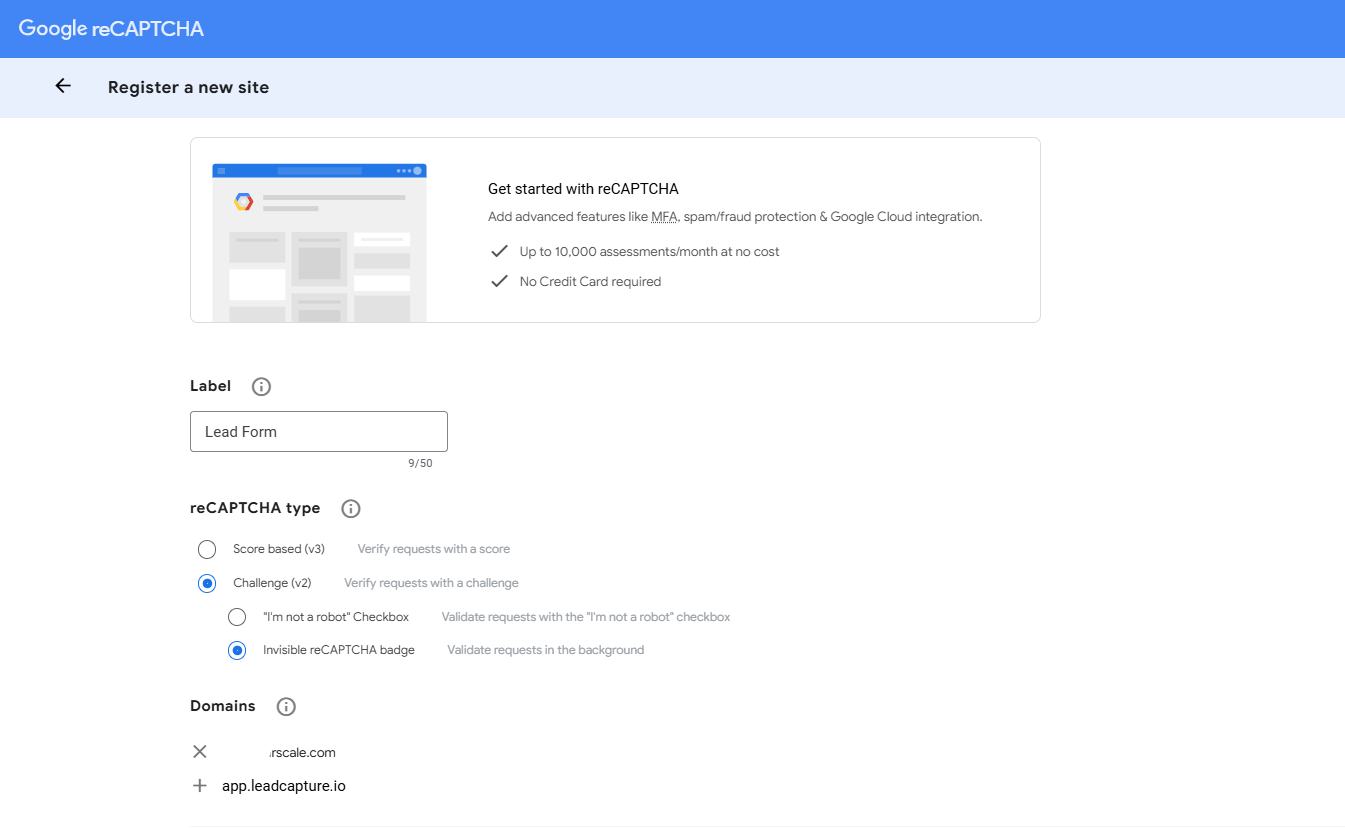1345x828 pixels.
Task: Remove the rscale.com domain with X
Action: (200, 752)
